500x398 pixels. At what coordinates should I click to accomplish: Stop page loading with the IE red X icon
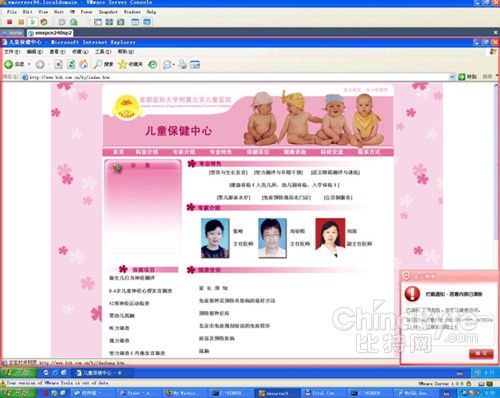[58, 64]
